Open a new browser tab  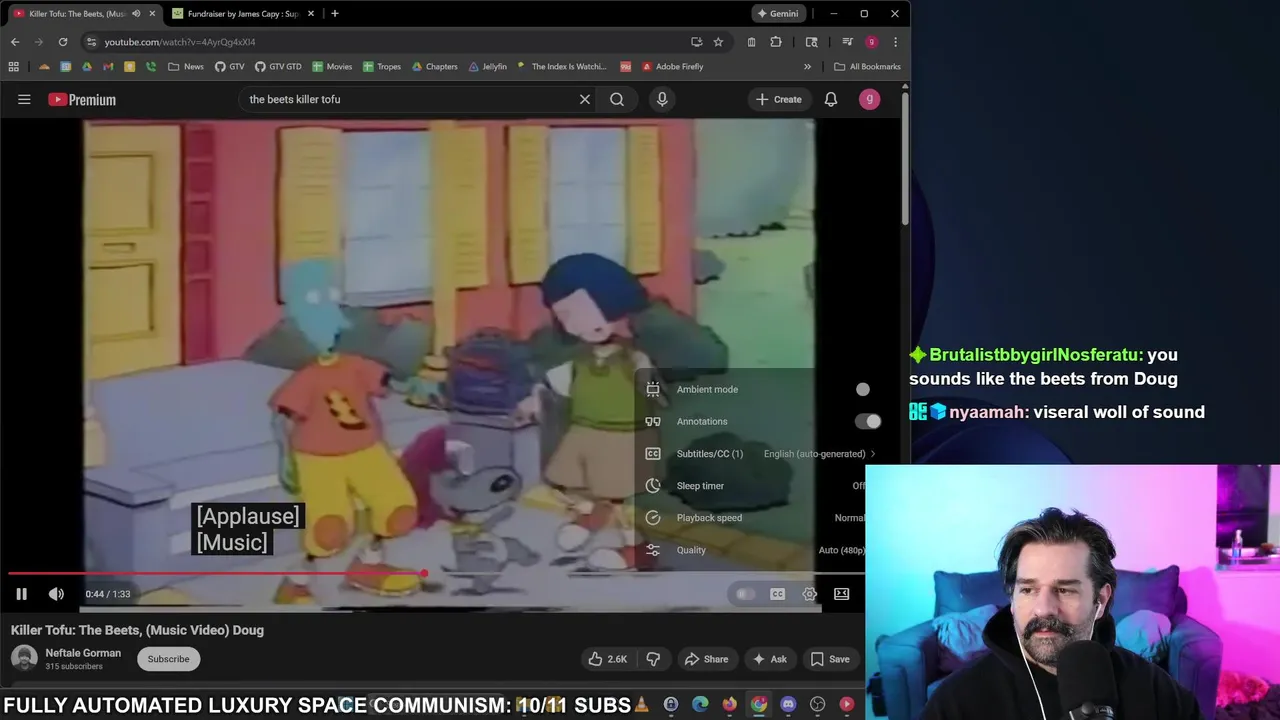pos(335,14)
